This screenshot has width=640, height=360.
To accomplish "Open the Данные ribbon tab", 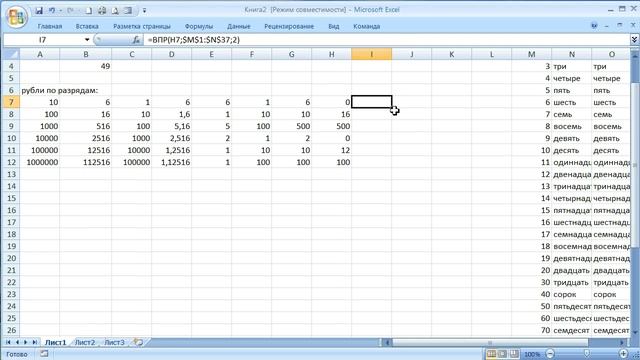I will (239, 26).
